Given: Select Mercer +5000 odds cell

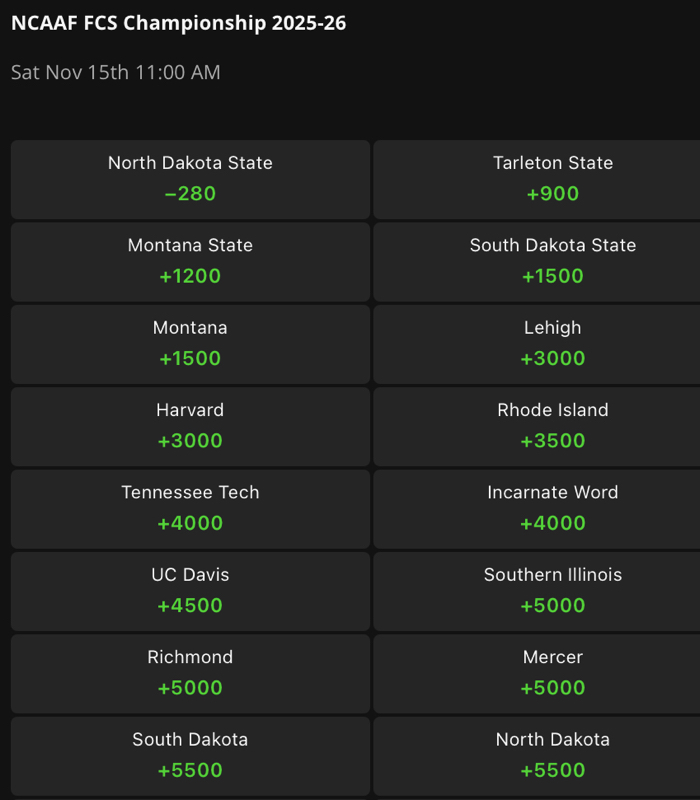Looking at the screenshot, I should pos(553,673).
